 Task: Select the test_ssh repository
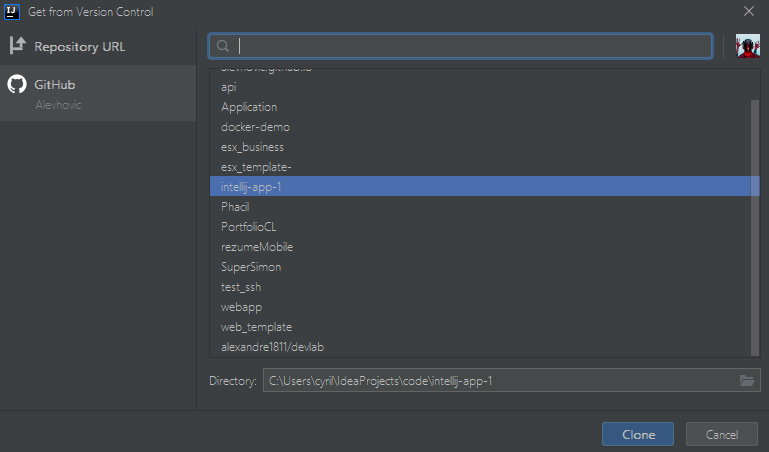click(485, 287)
